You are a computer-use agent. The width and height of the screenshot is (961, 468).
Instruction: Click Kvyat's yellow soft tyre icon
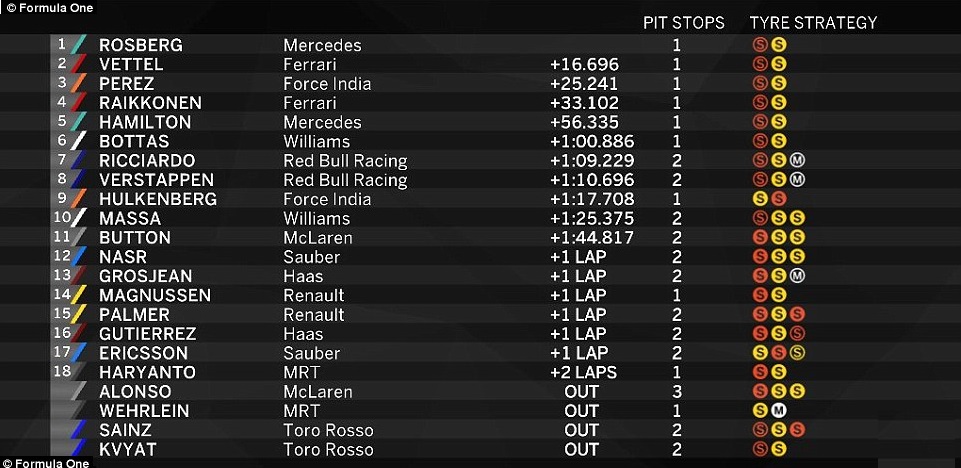(x=778, y=449)
